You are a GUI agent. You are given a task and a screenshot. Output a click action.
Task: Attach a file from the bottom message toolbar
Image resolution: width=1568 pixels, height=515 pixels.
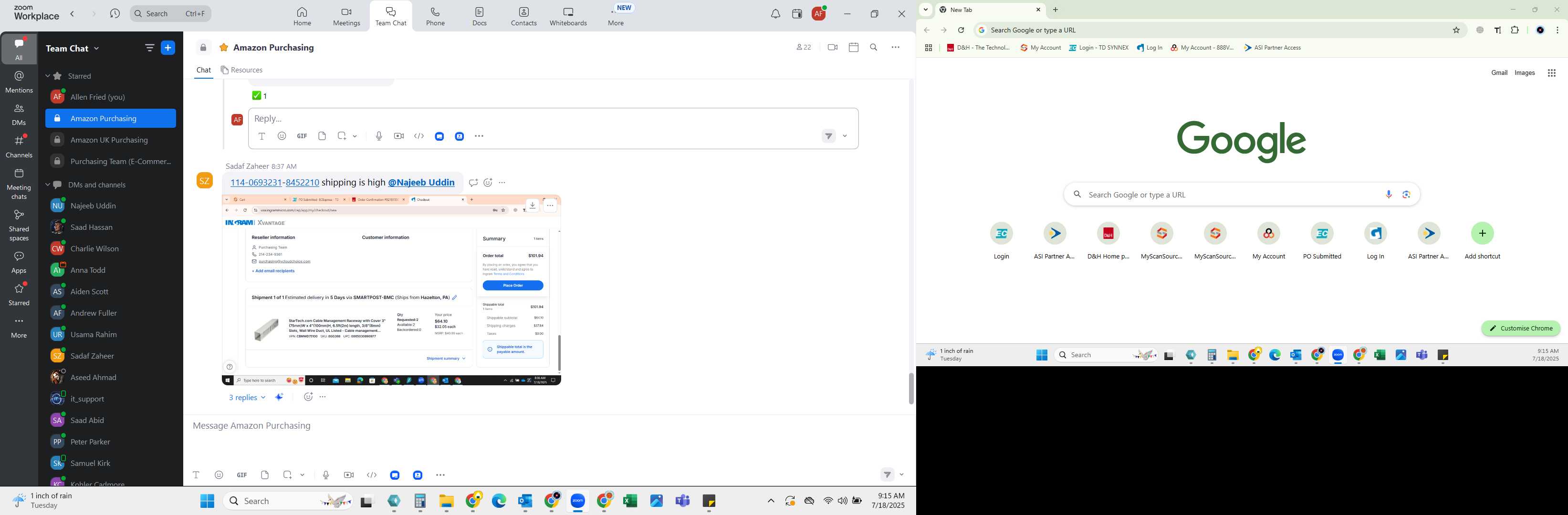(265, 475)
